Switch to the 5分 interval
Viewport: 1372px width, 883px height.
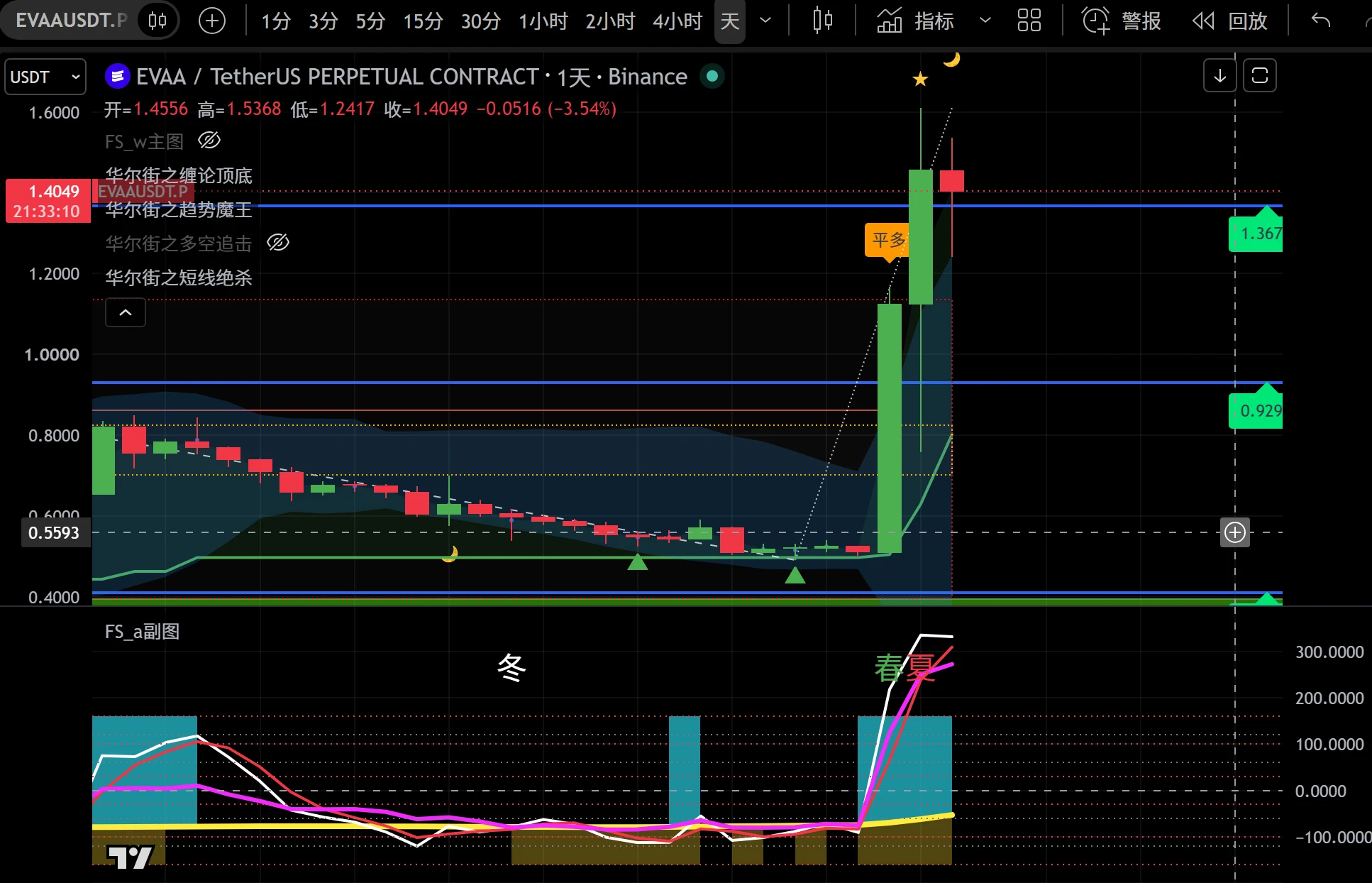click(x=370, y=21)
